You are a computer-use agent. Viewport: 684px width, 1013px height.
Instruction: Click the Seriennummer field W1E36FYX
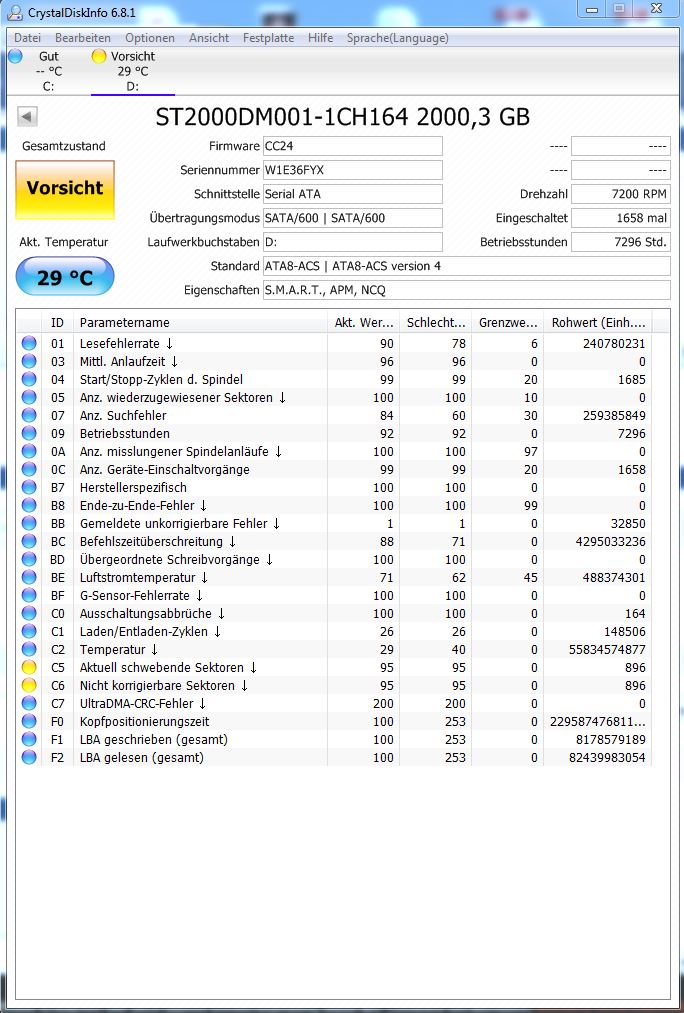pyautogui.click(x=353, y=170)
